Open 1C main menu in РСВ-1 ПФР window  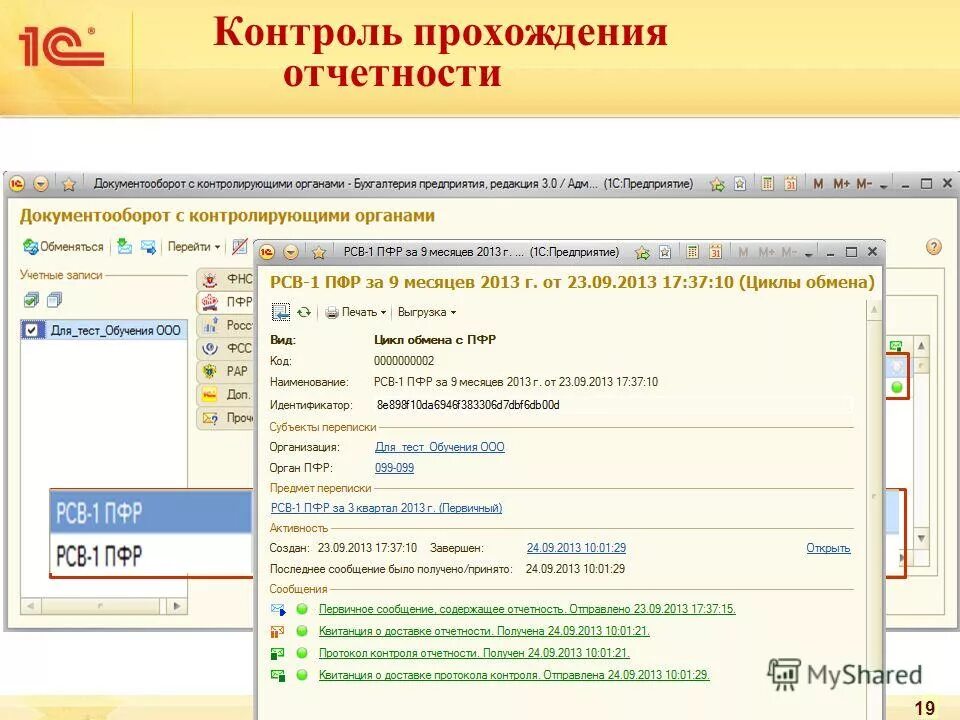tap(267, 252)
